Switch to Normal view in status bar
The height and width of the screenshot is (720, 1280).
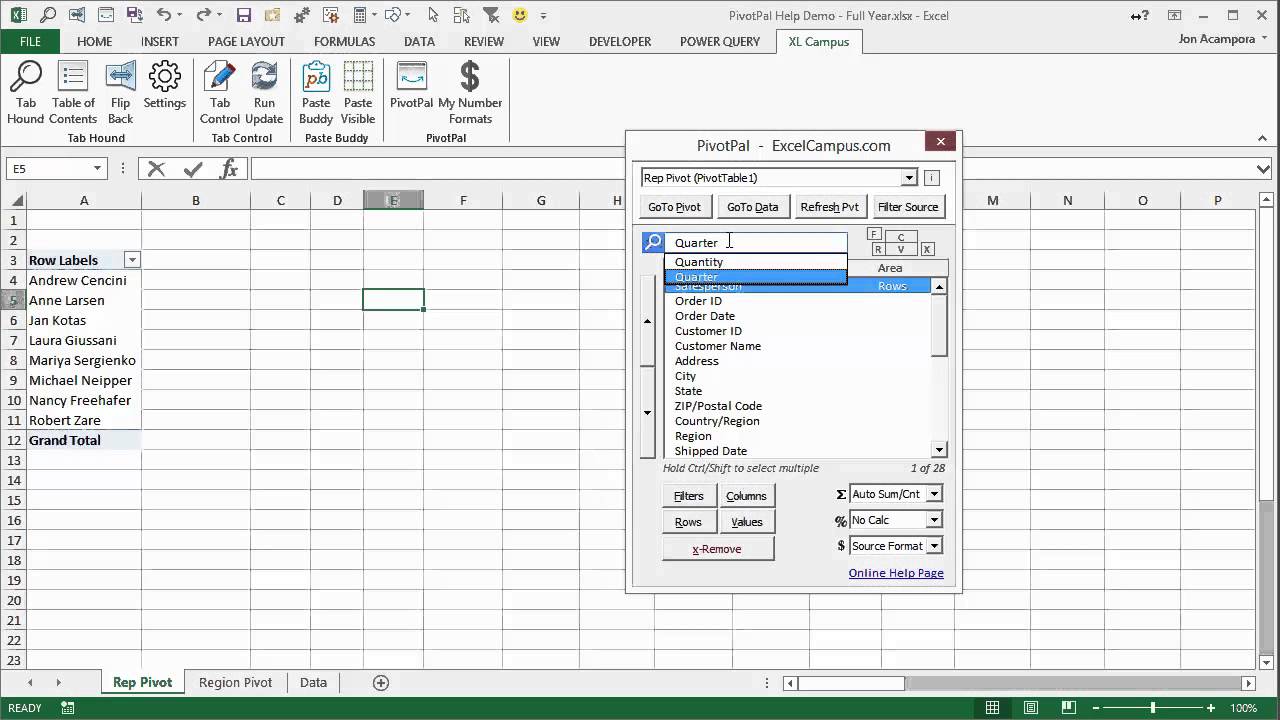point(993,708)
